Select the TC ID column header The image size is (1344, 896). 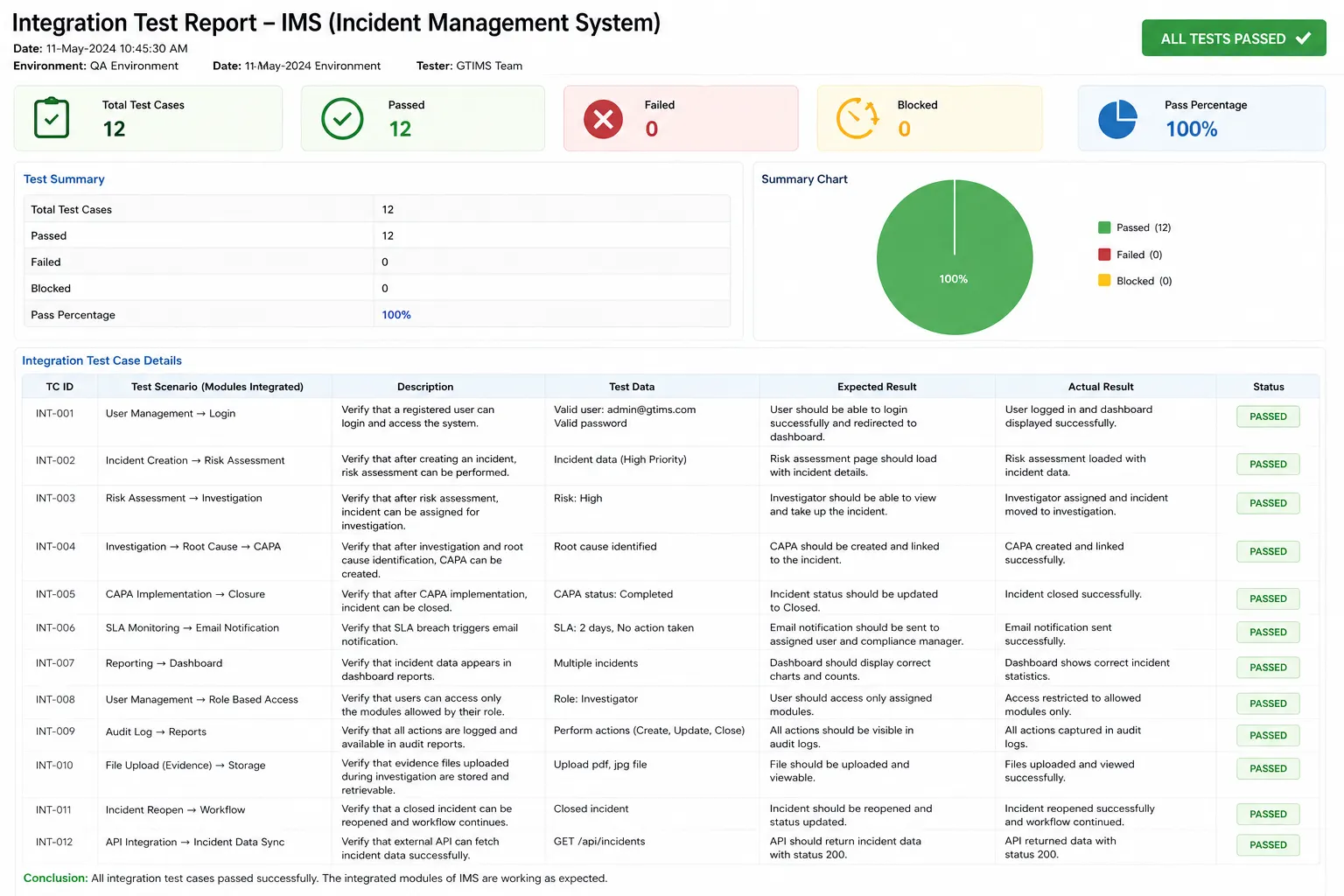(59, 387)
